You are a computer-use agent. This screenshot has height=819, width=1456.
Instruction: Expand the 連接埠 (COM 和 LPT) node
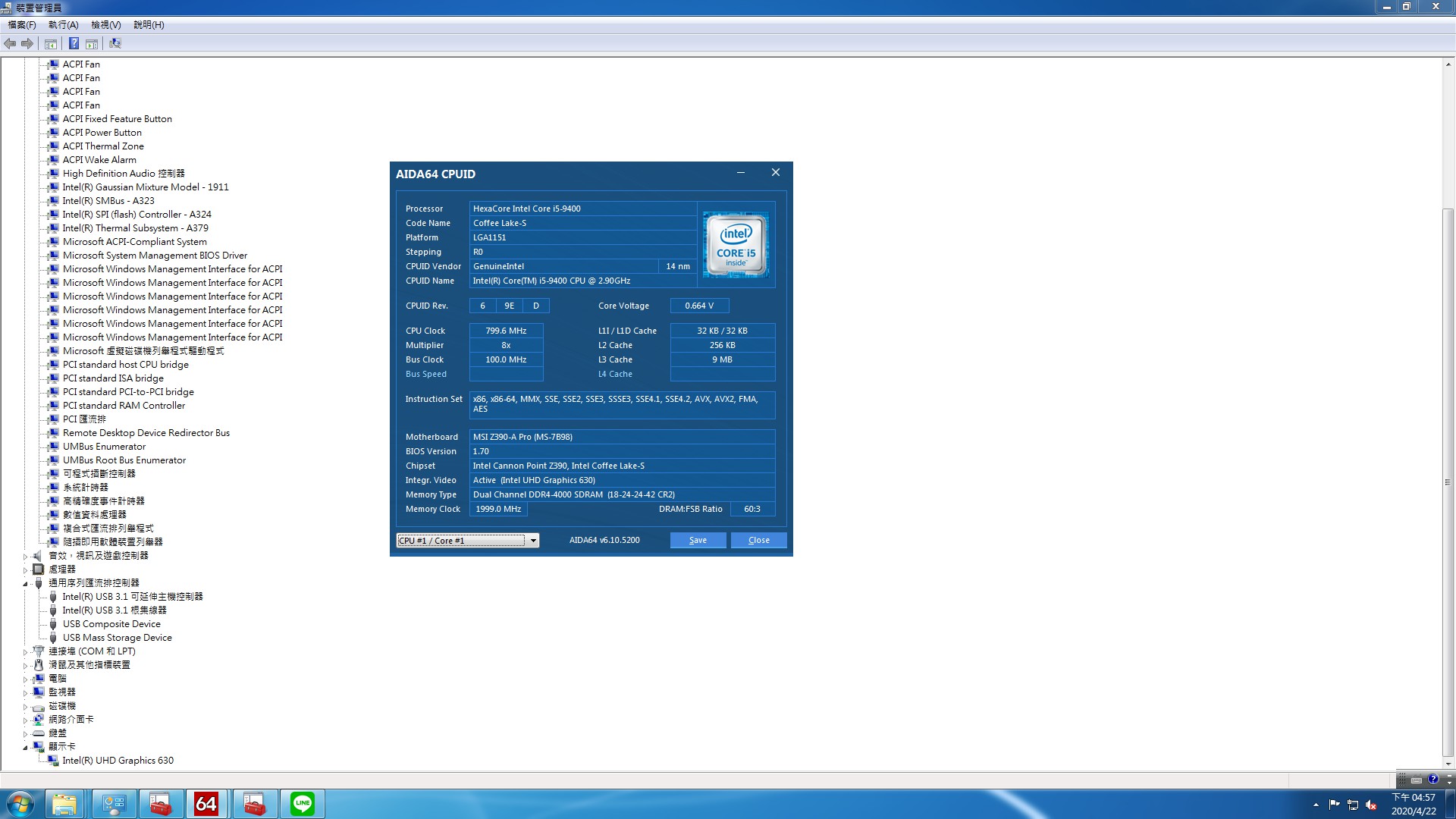(x=25, y=652)
